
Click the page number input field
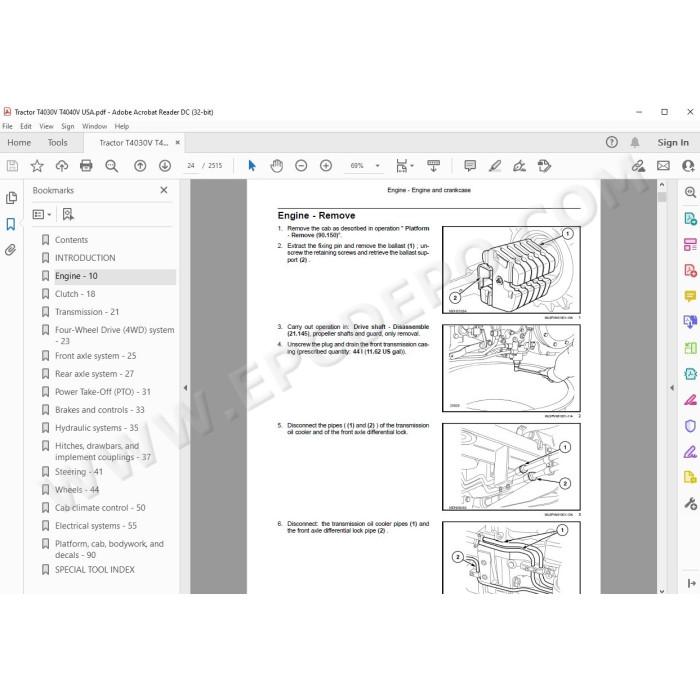pyautogui.click(x=191, y=166)
